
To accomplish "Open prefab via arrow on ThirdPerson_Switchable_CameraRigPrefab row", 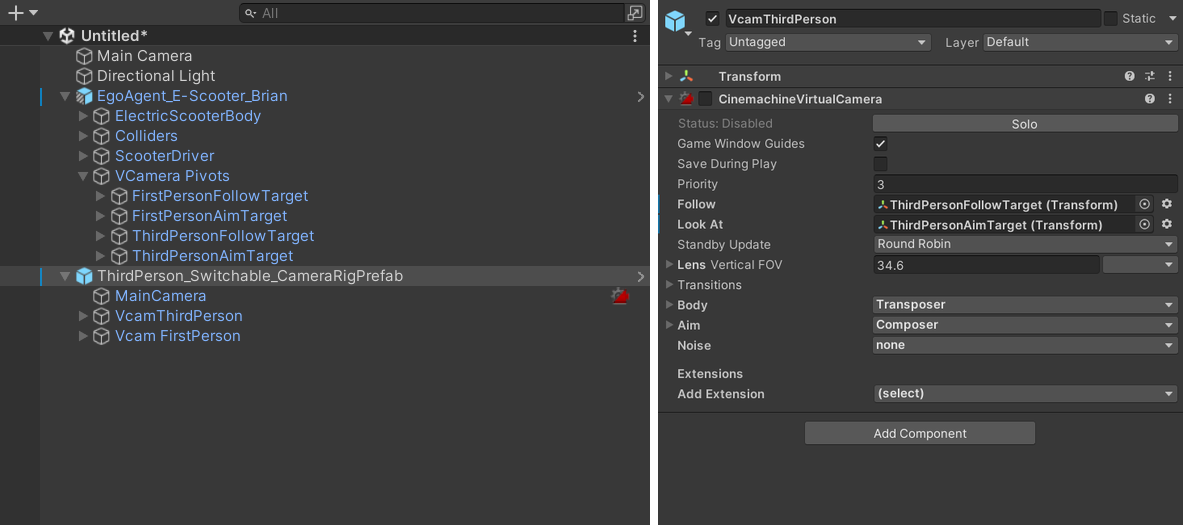I will [641, 276].
